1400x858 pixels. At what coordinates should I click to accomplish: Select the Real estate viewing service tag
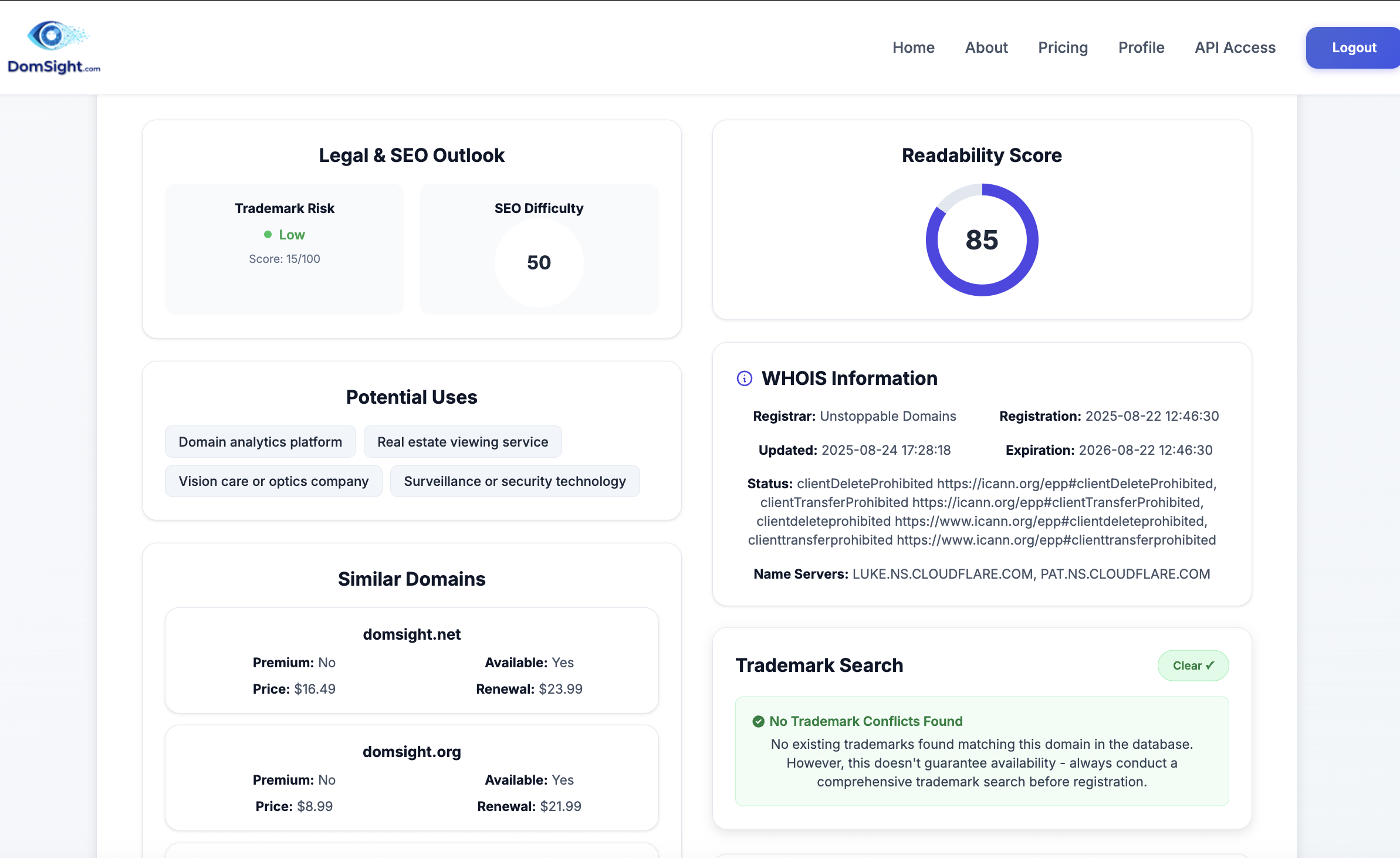point(462,441)
